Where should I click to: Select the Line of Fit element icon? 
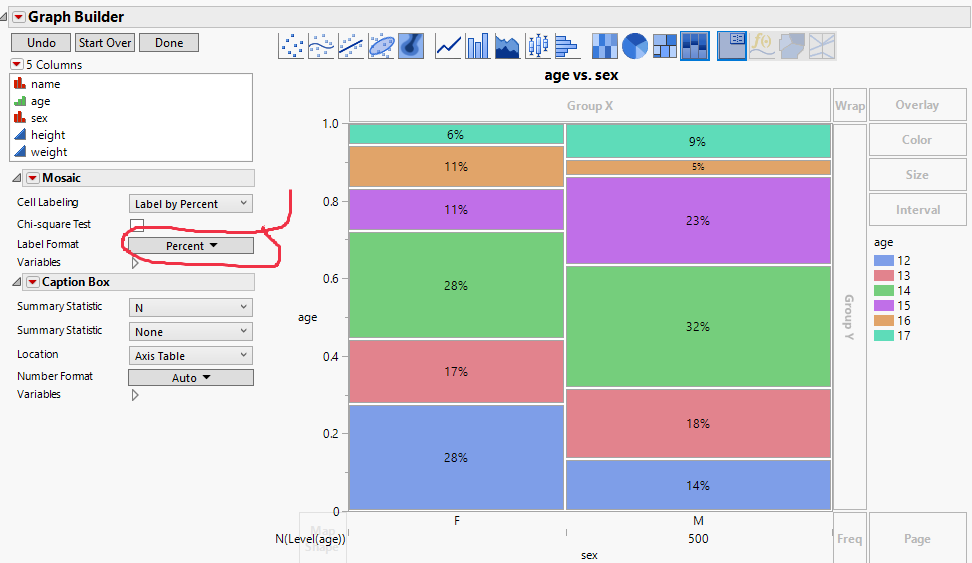(x=351, y=46)
